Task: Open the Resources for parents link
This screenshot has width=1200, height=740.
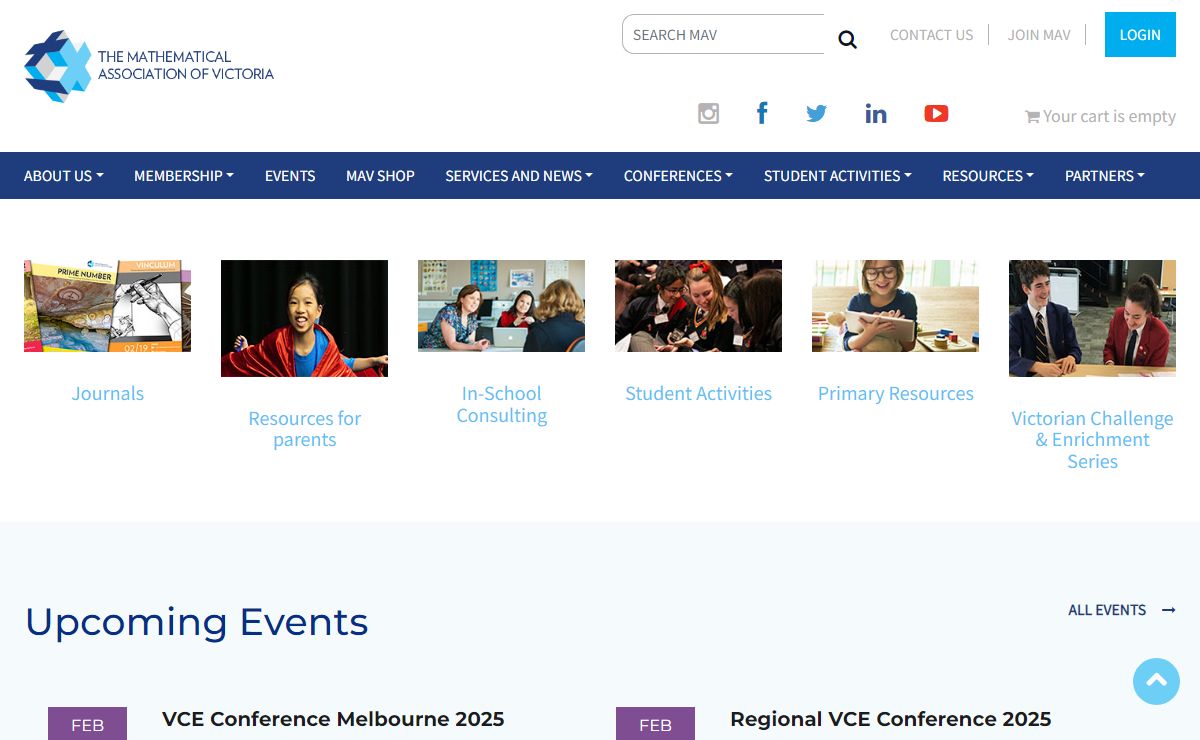Action: tap(305, 429)
